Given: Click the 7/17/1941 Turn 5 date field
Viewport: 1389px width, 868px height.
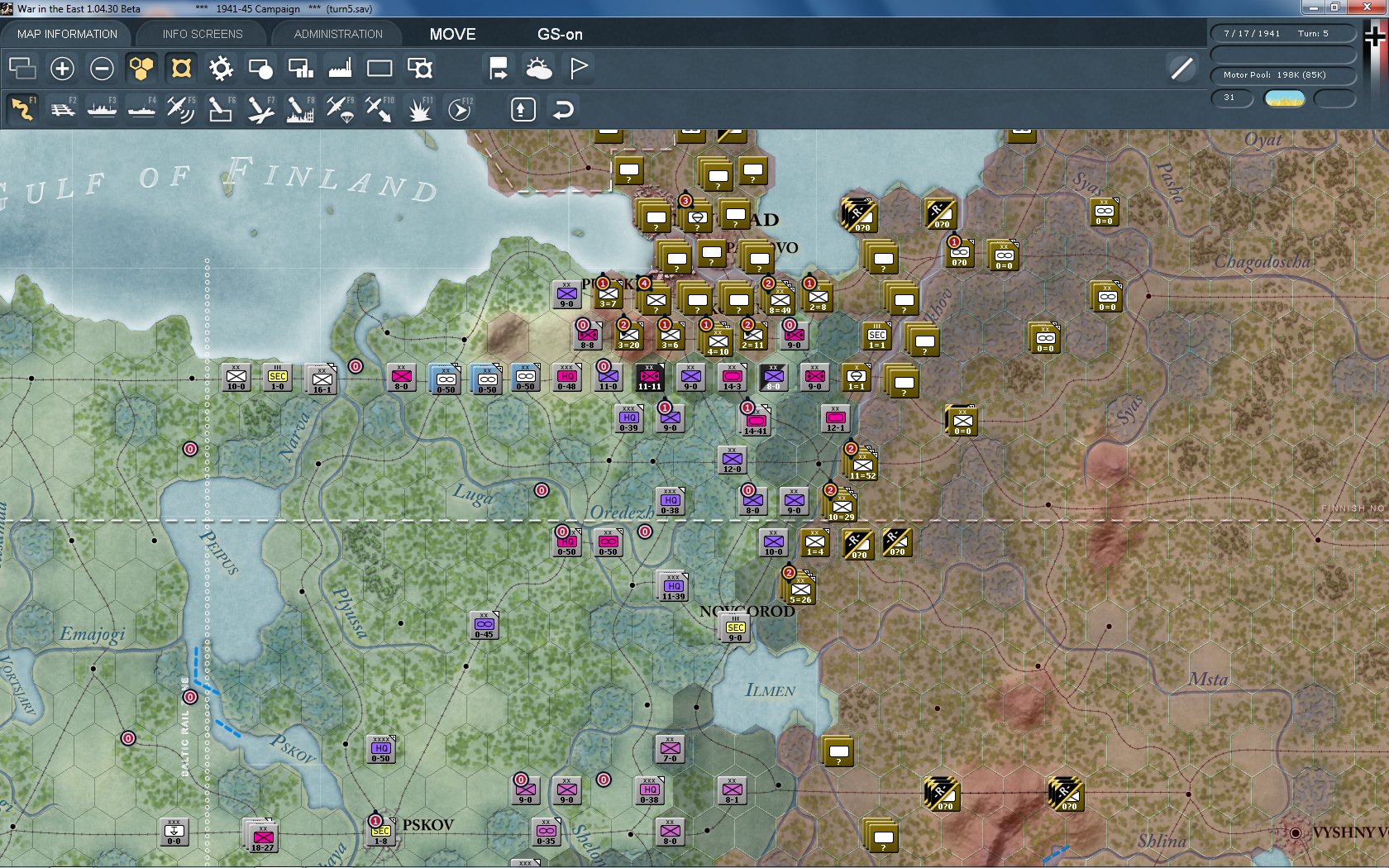Looking at the screenshot, I should [1283, 34].
